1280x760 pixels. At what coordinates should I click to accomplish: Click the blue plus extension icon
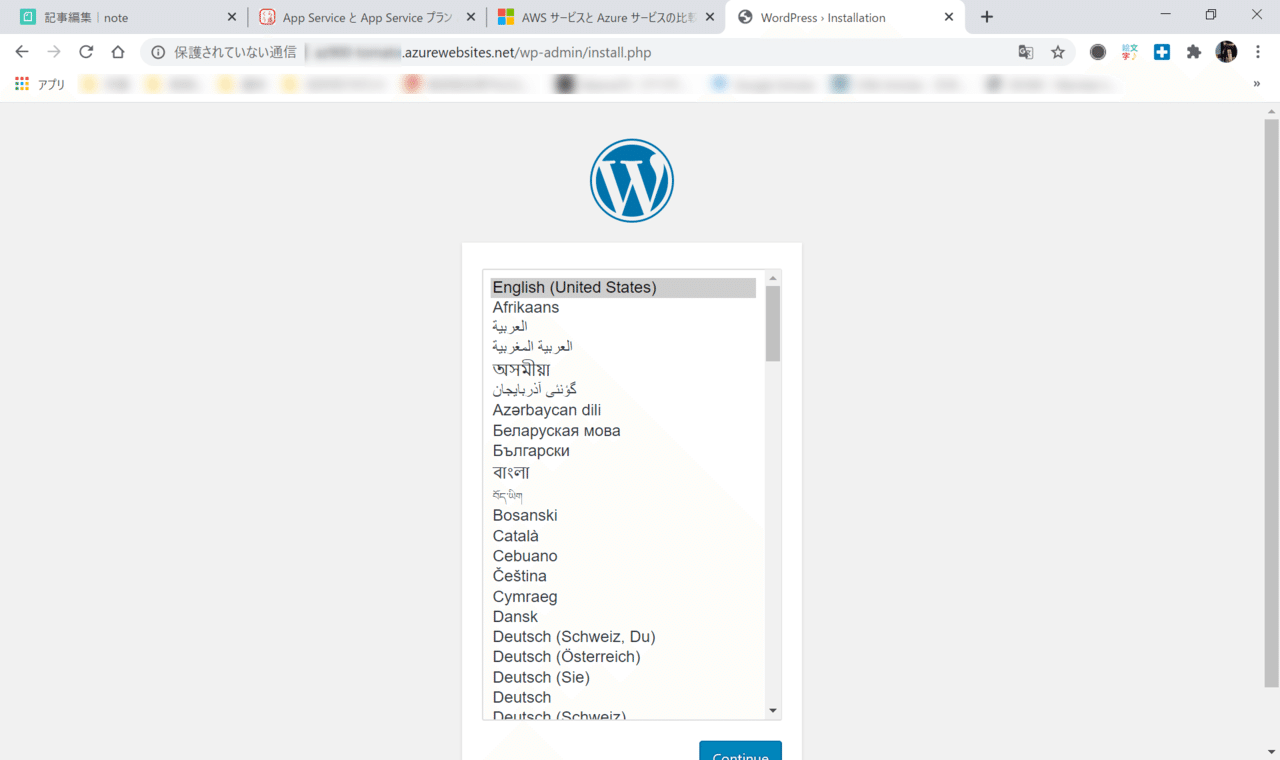pos(1162,52)
